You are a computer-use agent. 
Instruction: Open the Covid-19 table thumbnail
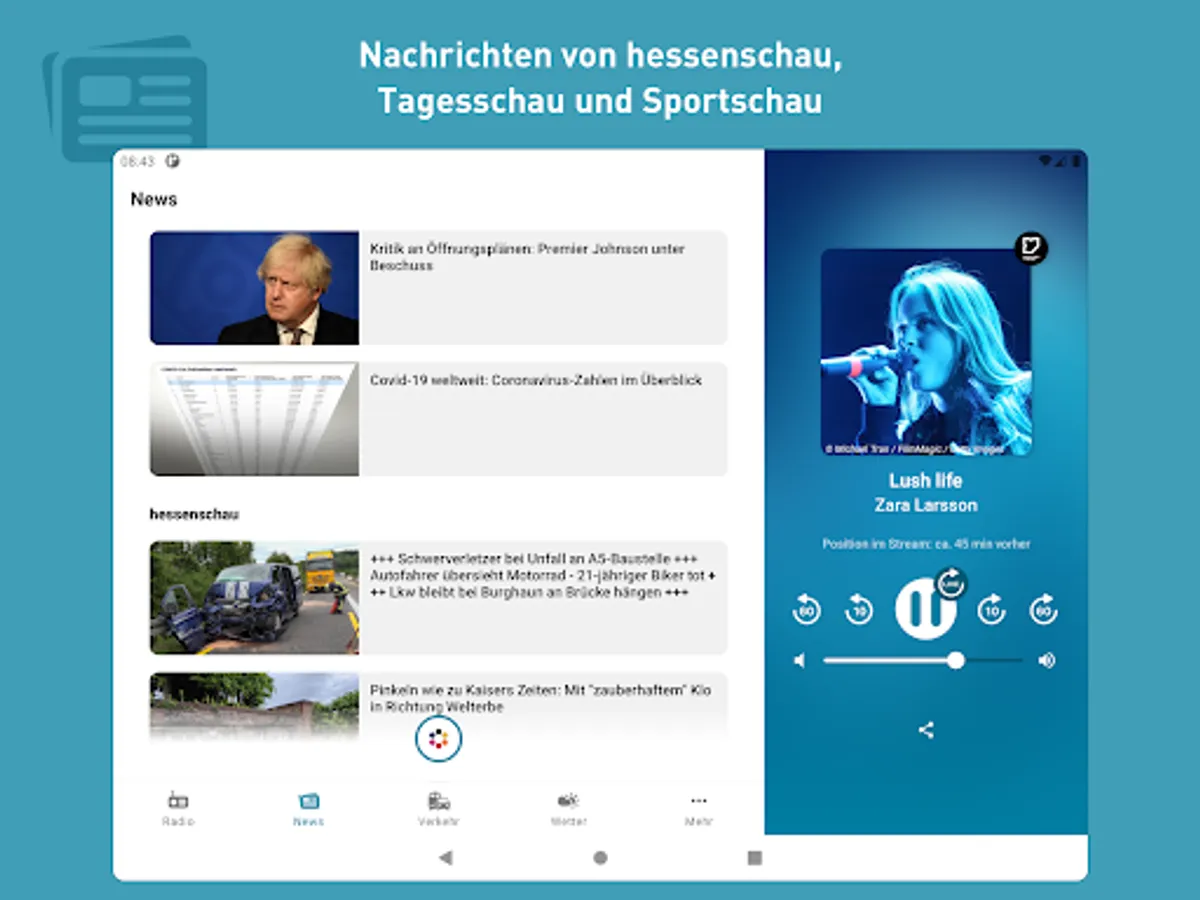(x=254, y=419)
